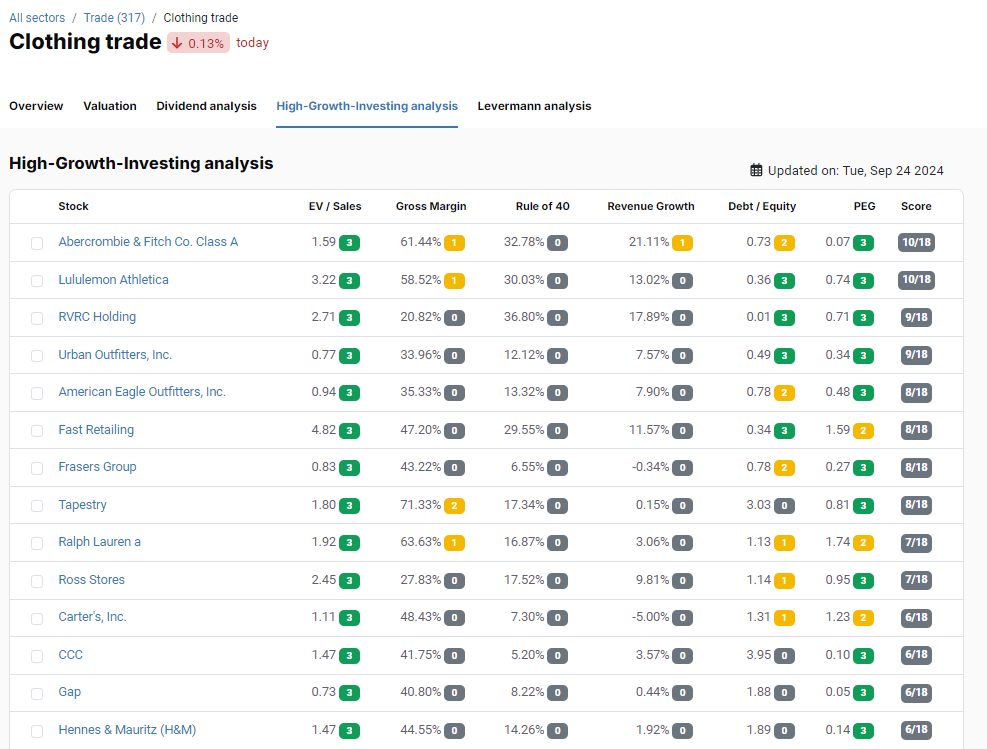987x749 pixels.
Task: Select the Lululemon Athletica row checkbox
Action: [37, 281]
